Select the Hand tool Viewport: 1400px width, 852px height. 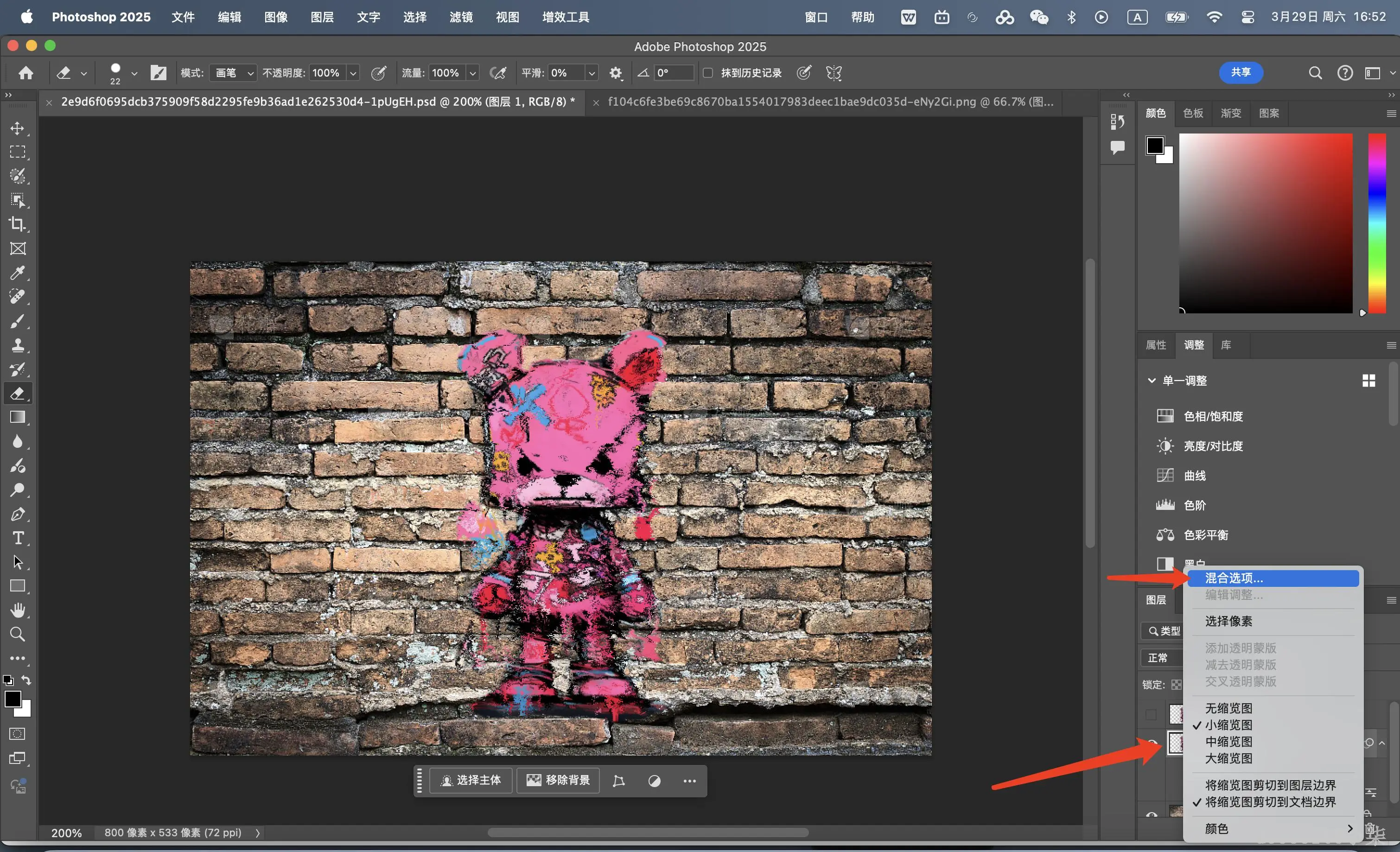(18, 610)
